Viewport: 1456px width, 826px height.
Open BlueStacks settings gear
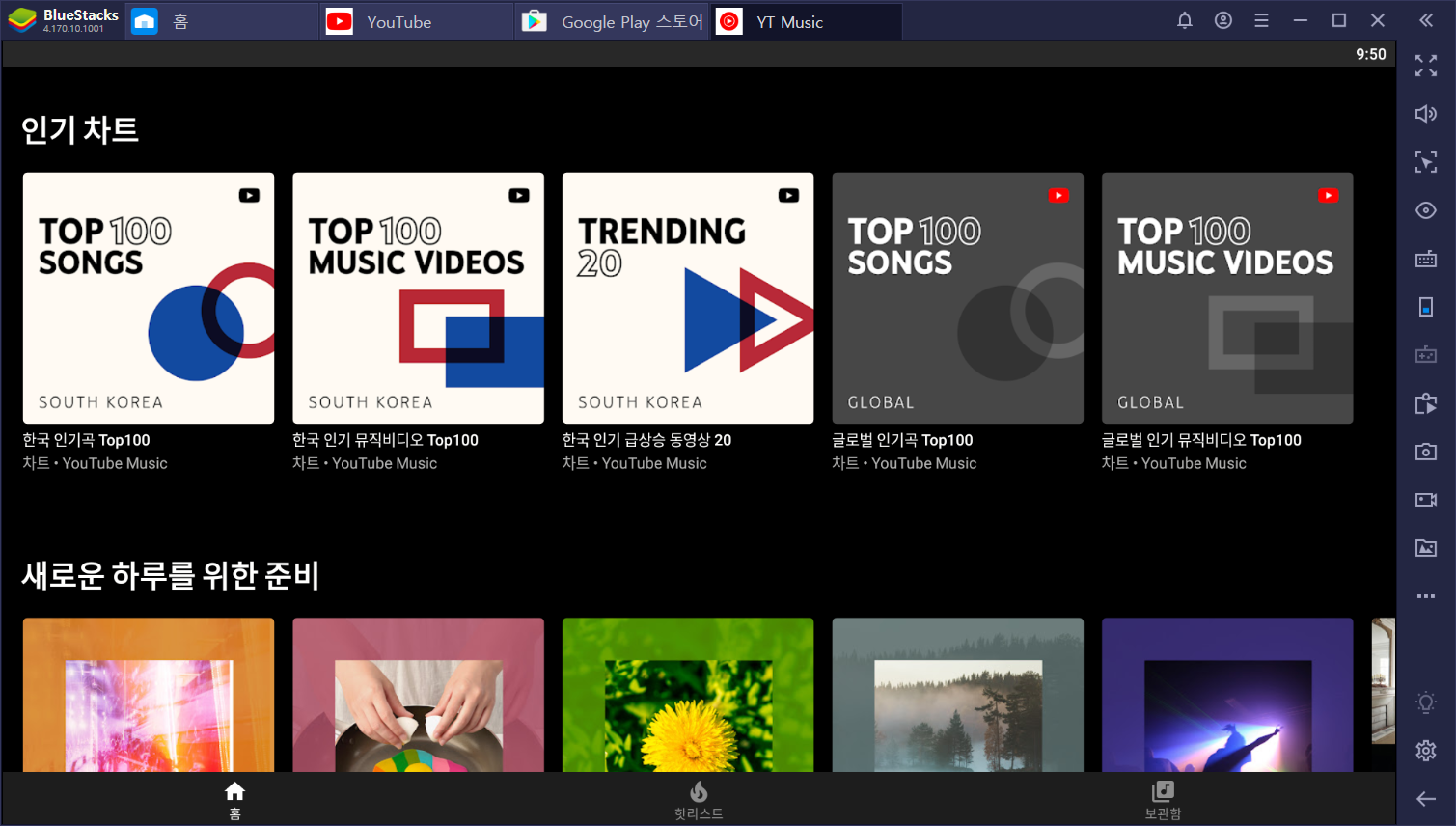point(1426,751)
